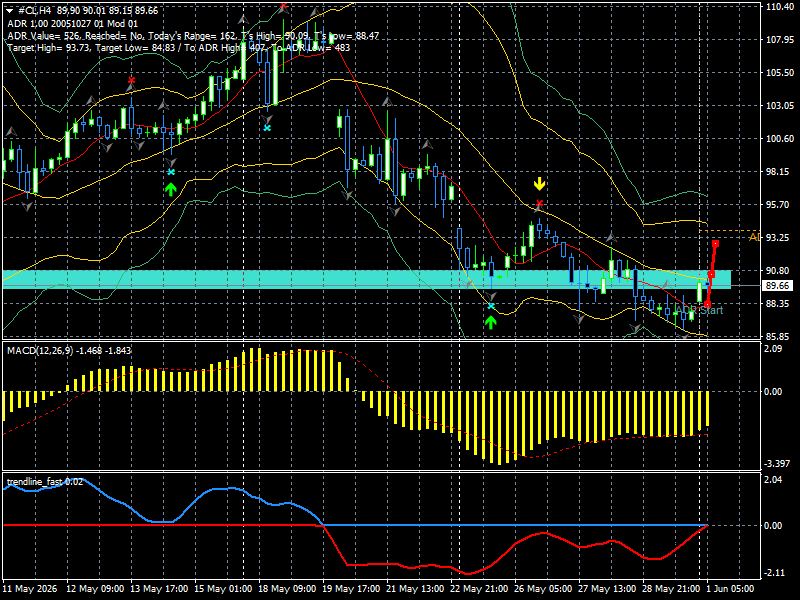Click the 13 May 17:00 time label
The height and width of the screenshot is (600, 800).
pyautogui.click(x=159, y=588)
